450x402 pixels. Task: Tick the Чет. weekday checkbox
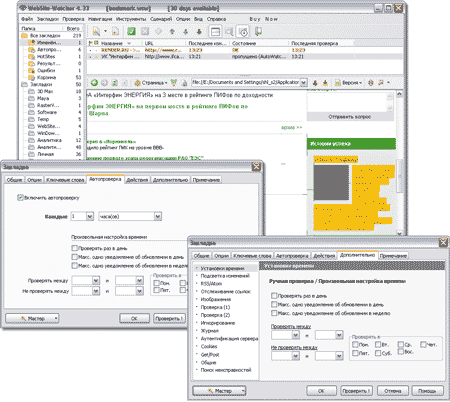423,344
